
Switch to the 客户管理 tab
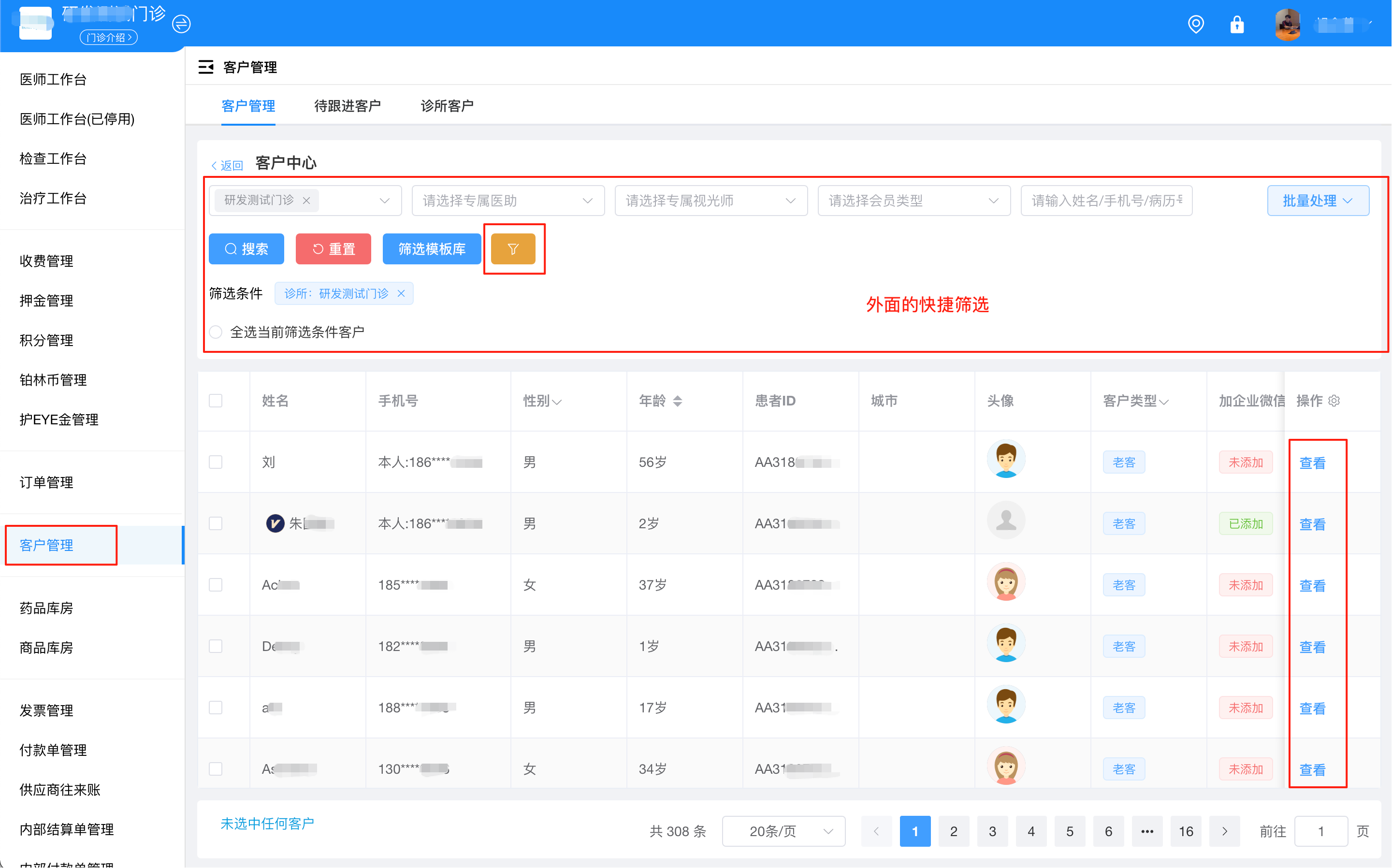point(248,106)
